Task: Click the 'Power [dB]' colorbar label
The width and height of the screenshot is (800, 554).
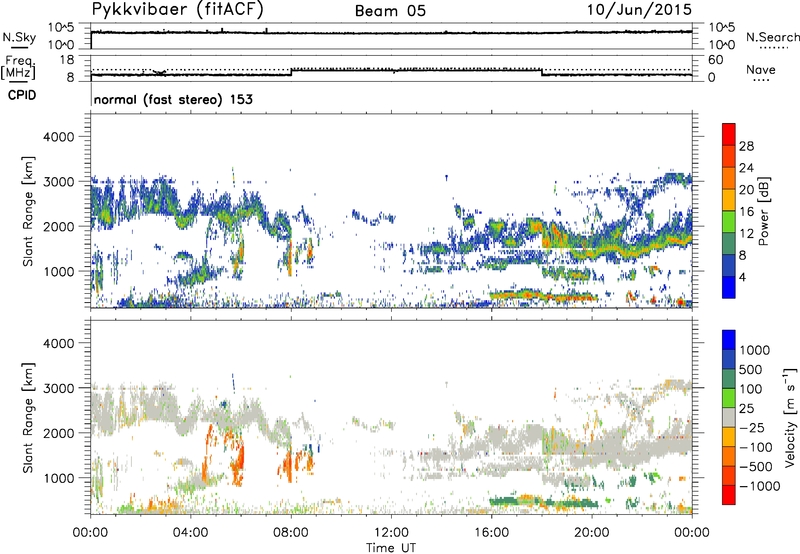Action: pyautogui.click(x=763, y=211)
